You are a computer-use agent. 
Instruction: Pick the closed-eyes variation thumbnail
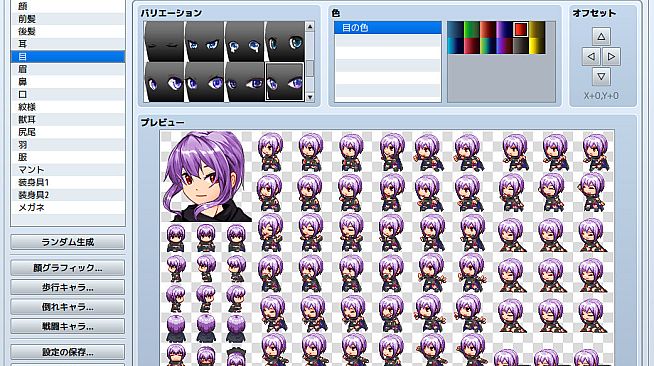point(164,42)
